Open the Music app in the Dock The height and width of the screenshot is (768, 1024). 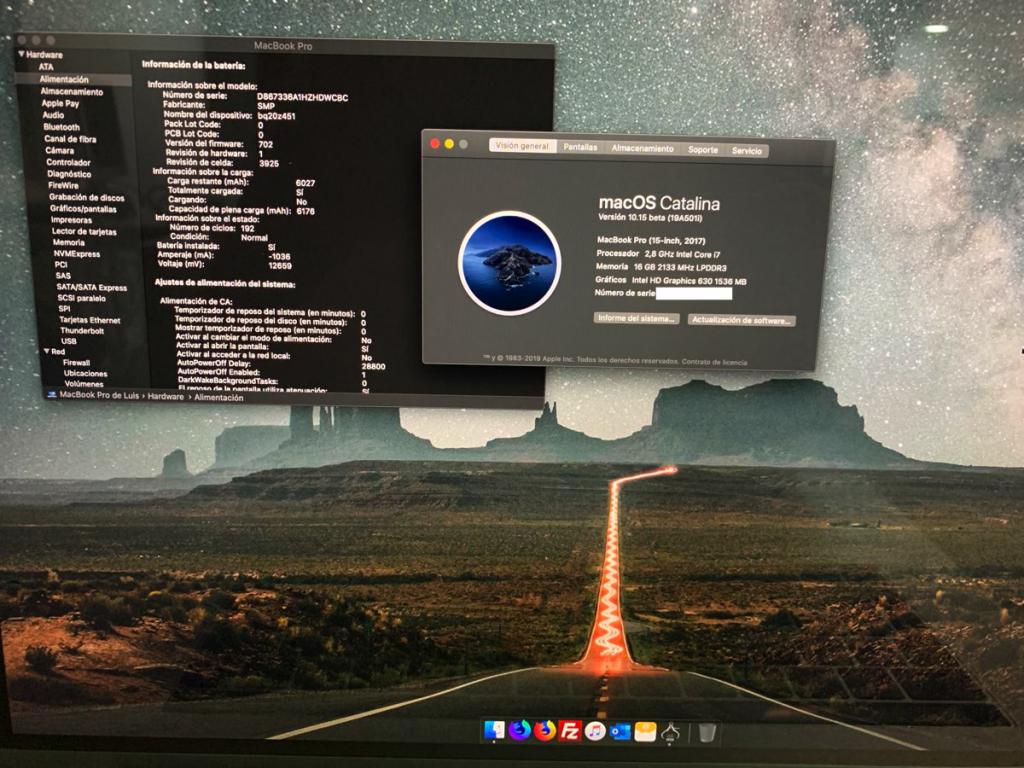(x=595, y=731)
